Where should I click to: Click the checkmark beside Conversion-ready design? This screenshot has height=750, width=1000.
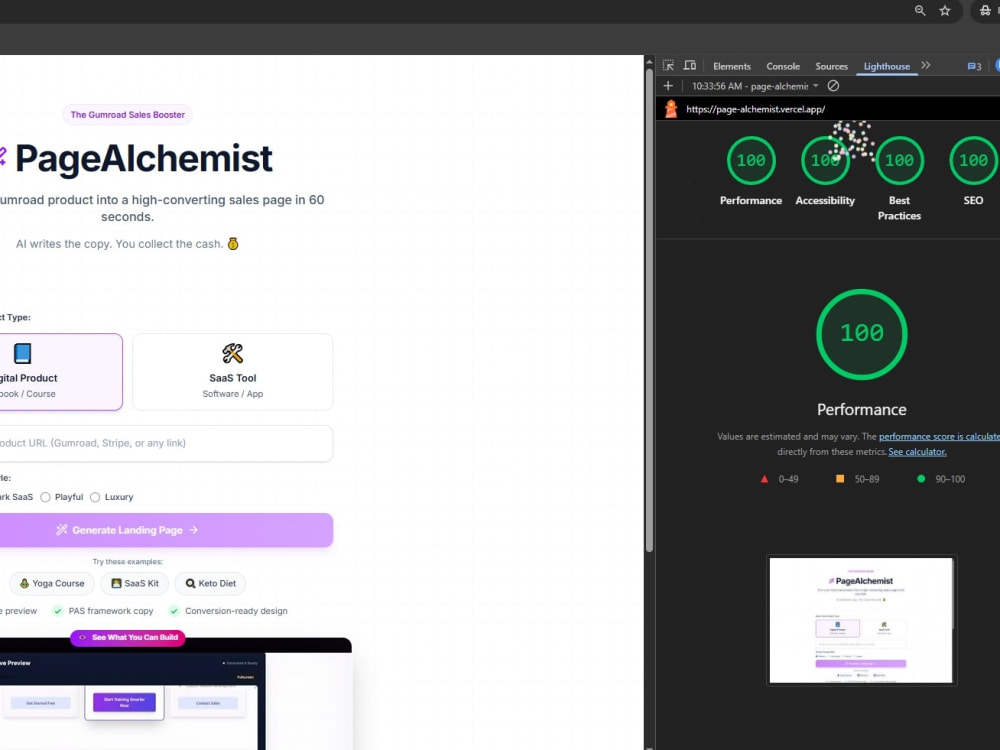(173, 611)
